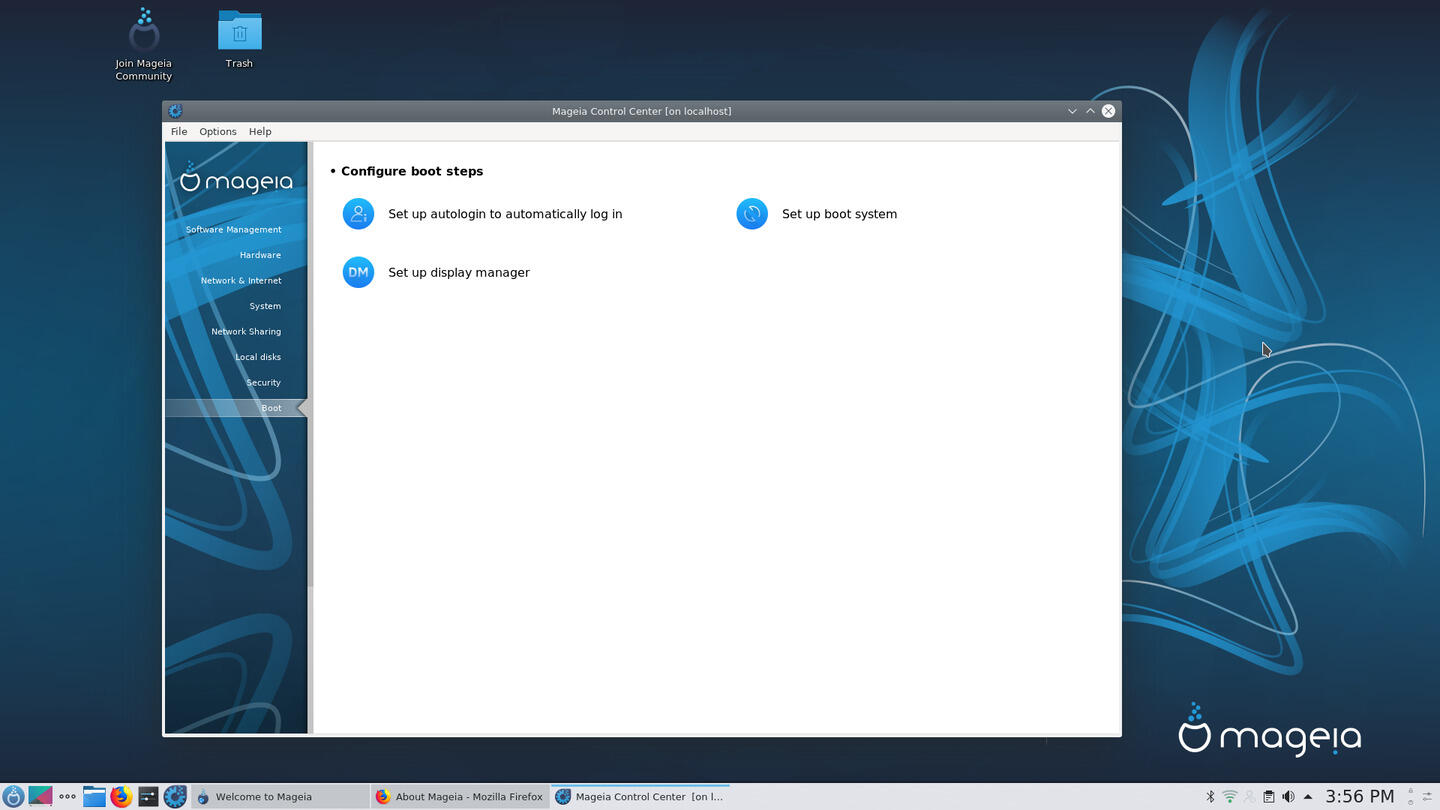1440x810 pixels.
Task: Open the clipboard tray icon
Action: coord(1269,797)
